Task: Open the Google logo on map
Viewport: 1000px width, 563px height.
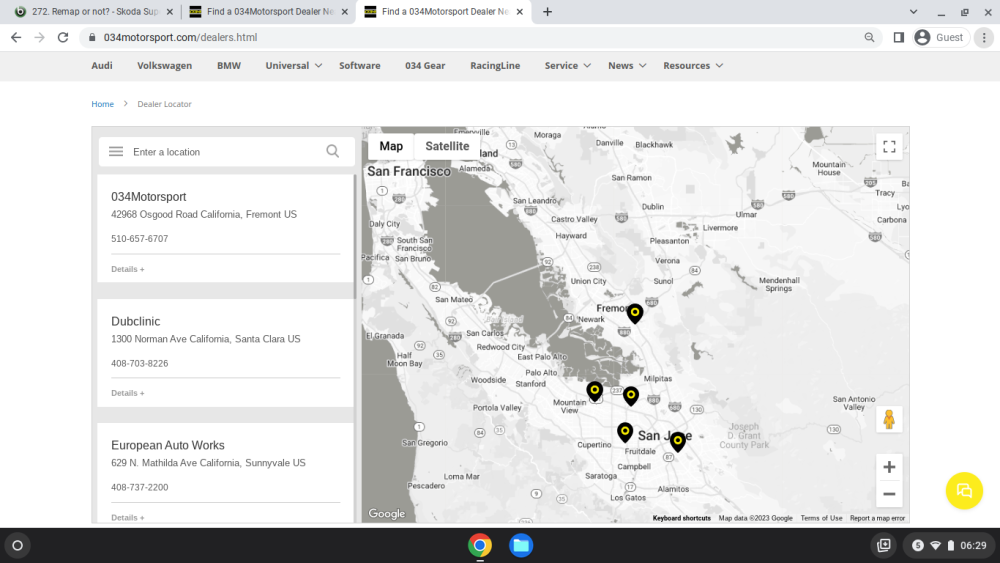Action: point(386,513)
